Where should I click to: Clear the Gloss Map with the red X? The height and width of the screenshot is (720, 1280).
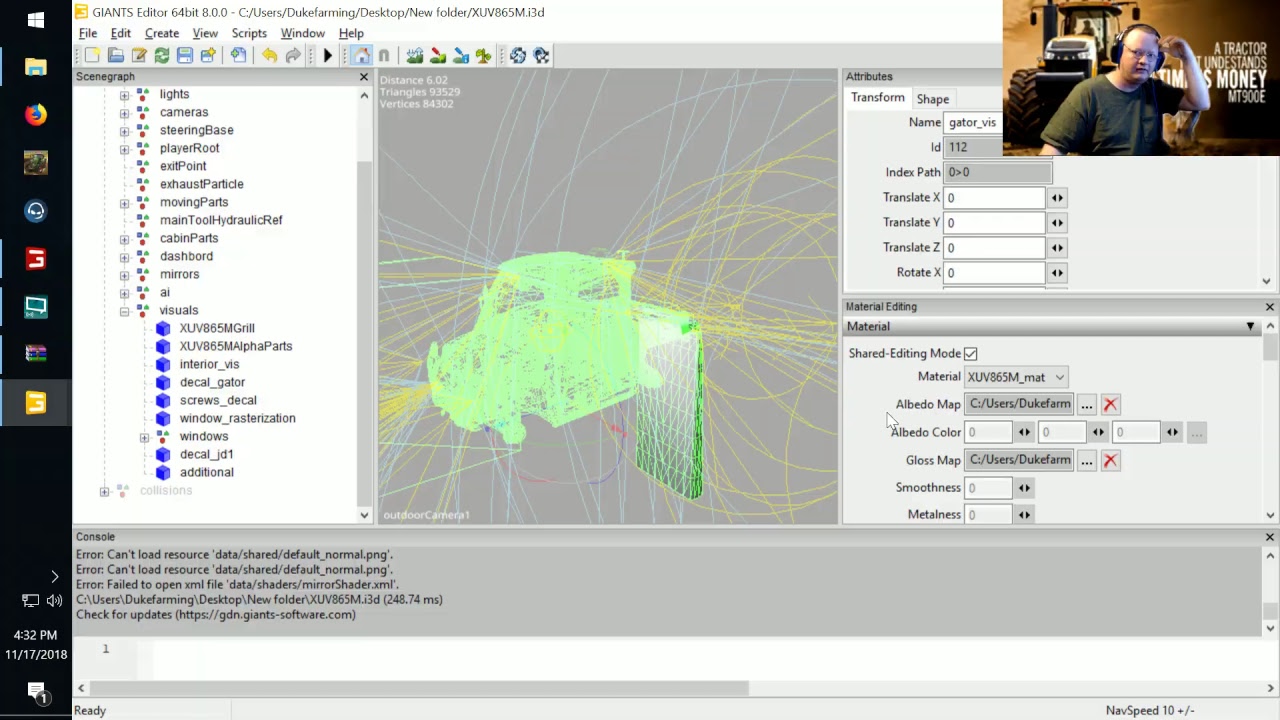[1110, 460]
